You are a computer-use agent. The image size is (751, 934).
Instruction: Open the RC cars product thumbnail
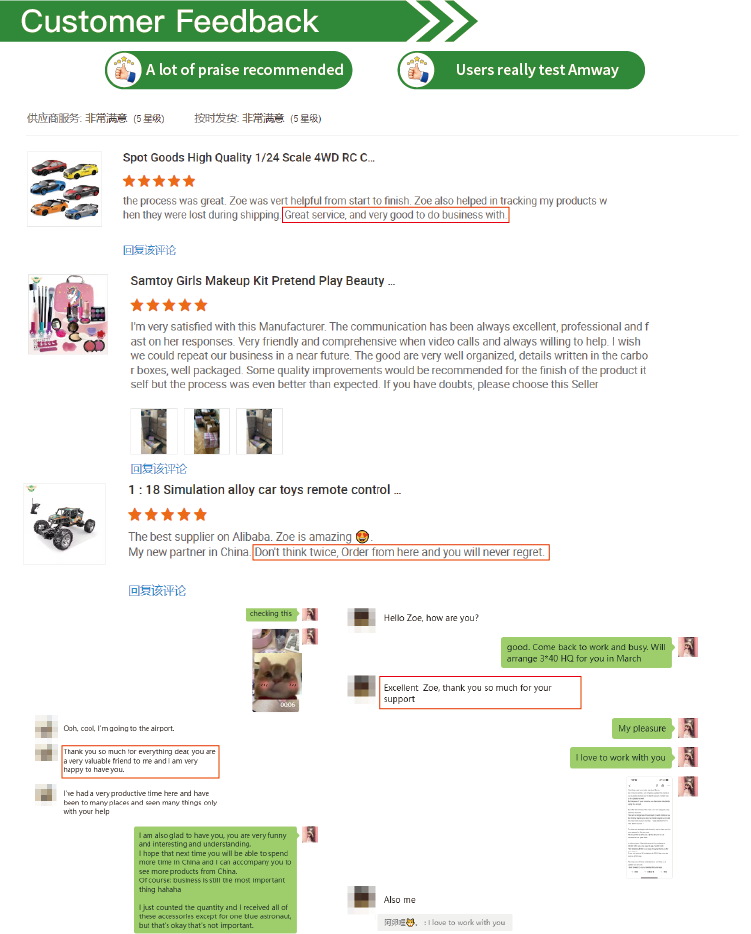(x=64, y=189)
